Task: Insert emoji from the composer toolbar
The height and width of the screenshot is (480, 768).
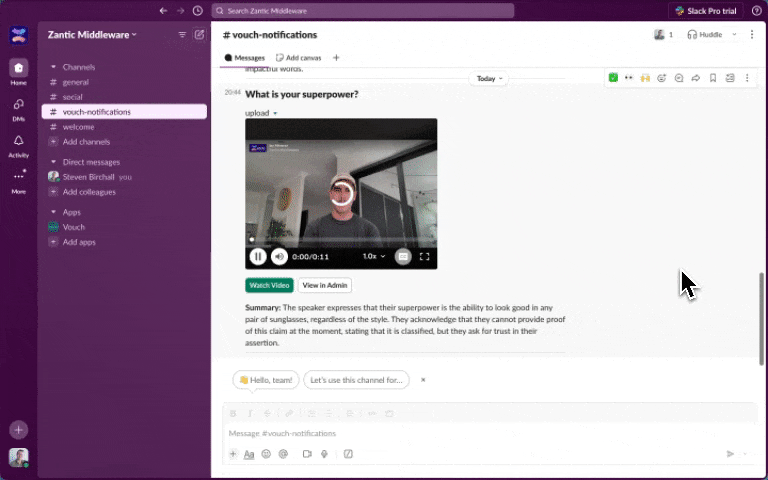Action: (266, 454)
